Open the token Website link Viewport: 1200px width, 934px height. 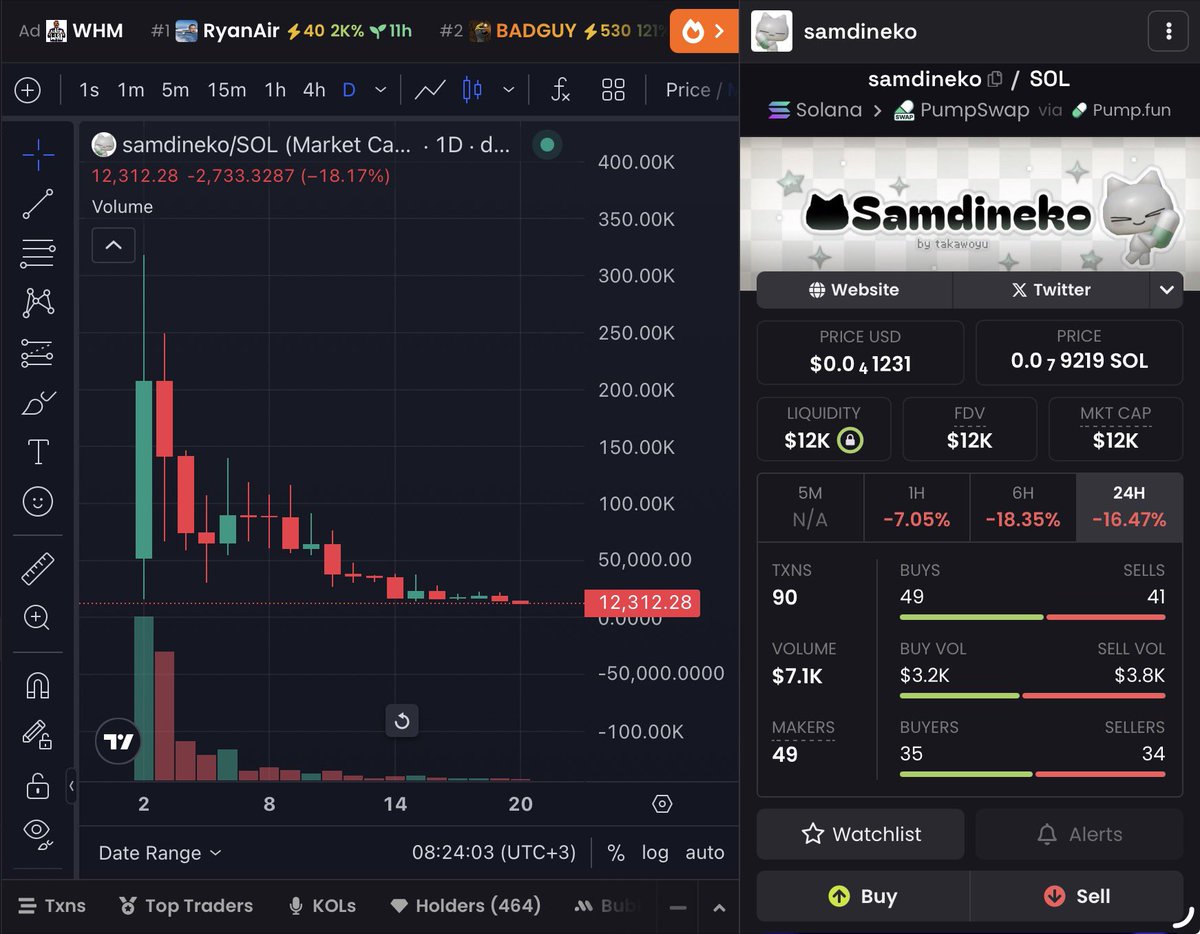(854, 290)
